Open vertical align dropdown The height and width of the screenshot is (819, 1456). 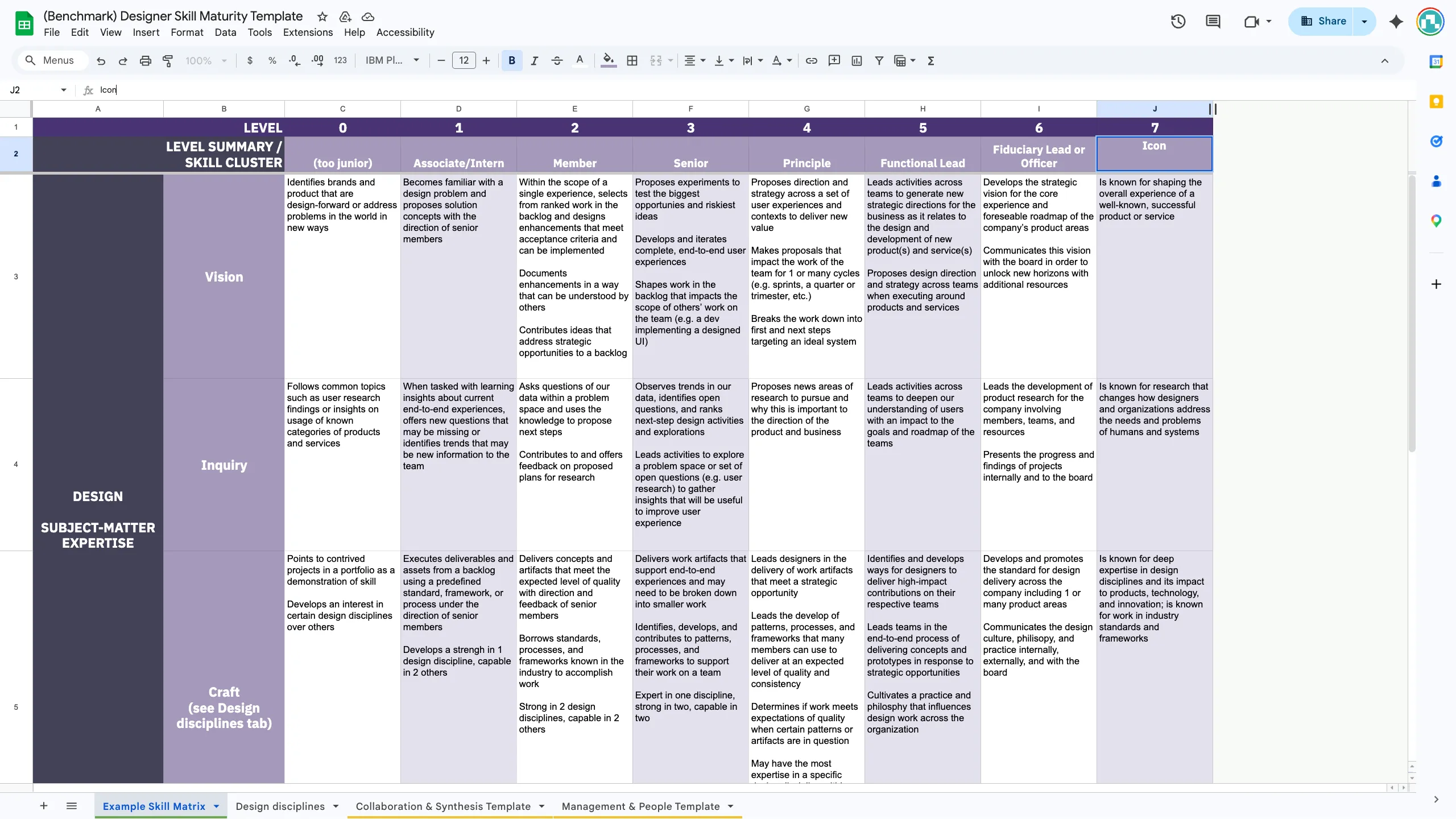[724, 61]
